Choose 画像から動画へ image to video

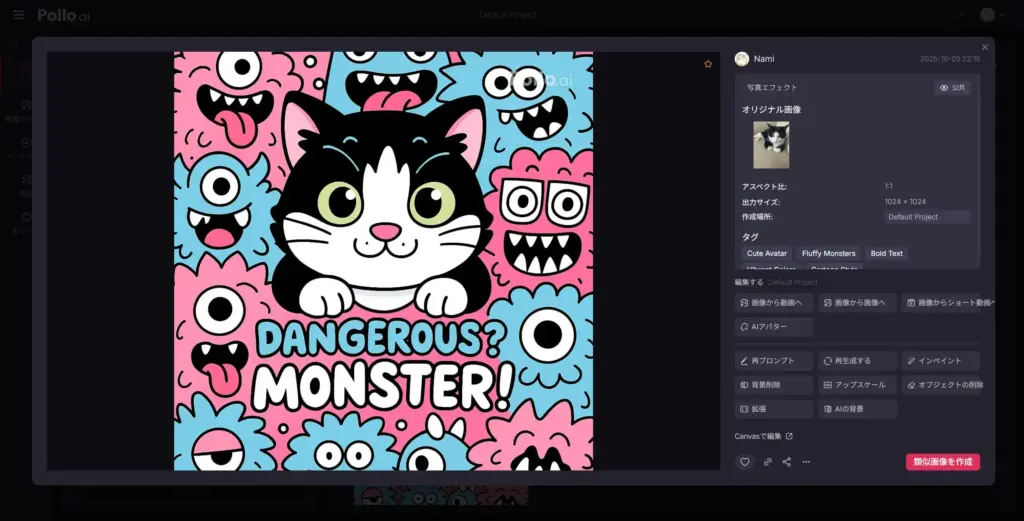pyautogui.click(x=773, y=302)
